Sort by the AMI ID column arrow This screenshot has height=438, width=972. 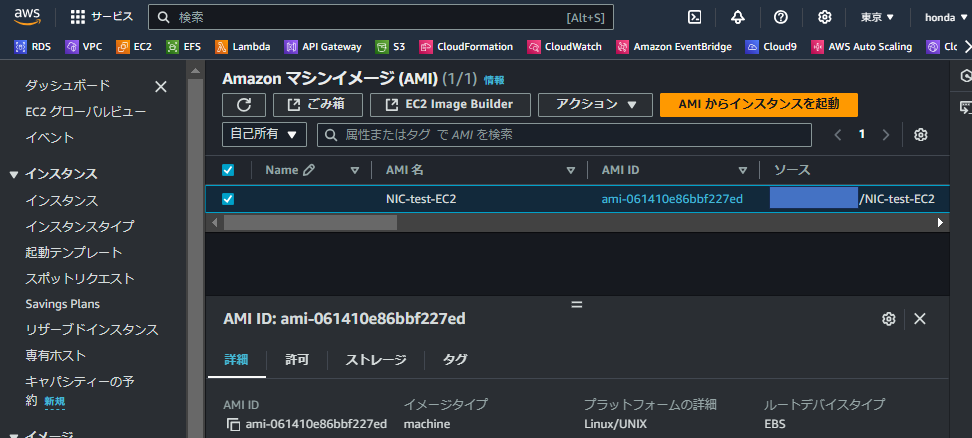pyautogui.click(x=743, y=170)
